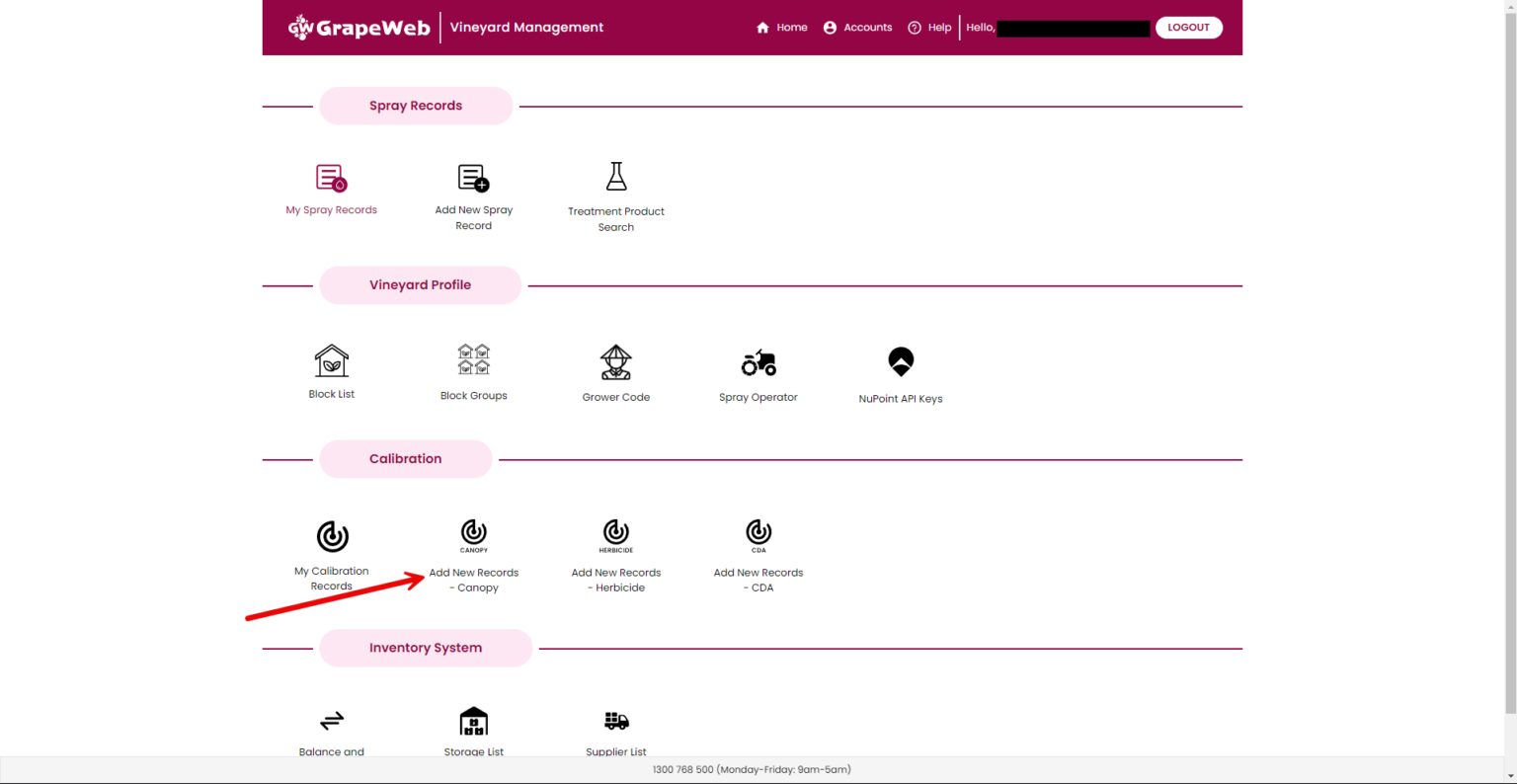Click the Spray Operator label

coord(758,397)
